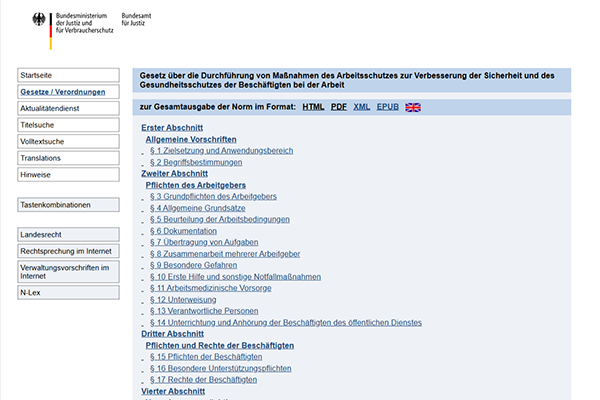Open the N-Lex sidebar link
600x400 pixels.
tap(33, 292)
